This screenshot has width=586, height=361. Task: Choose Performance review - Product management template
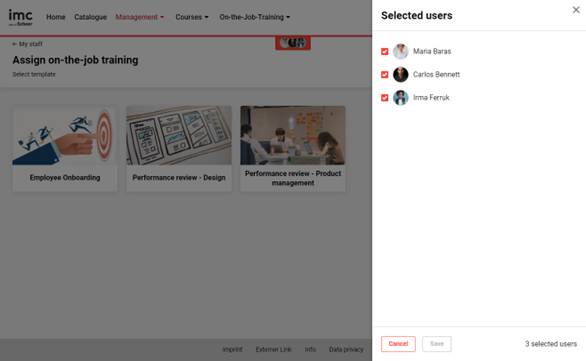[293, 149]
